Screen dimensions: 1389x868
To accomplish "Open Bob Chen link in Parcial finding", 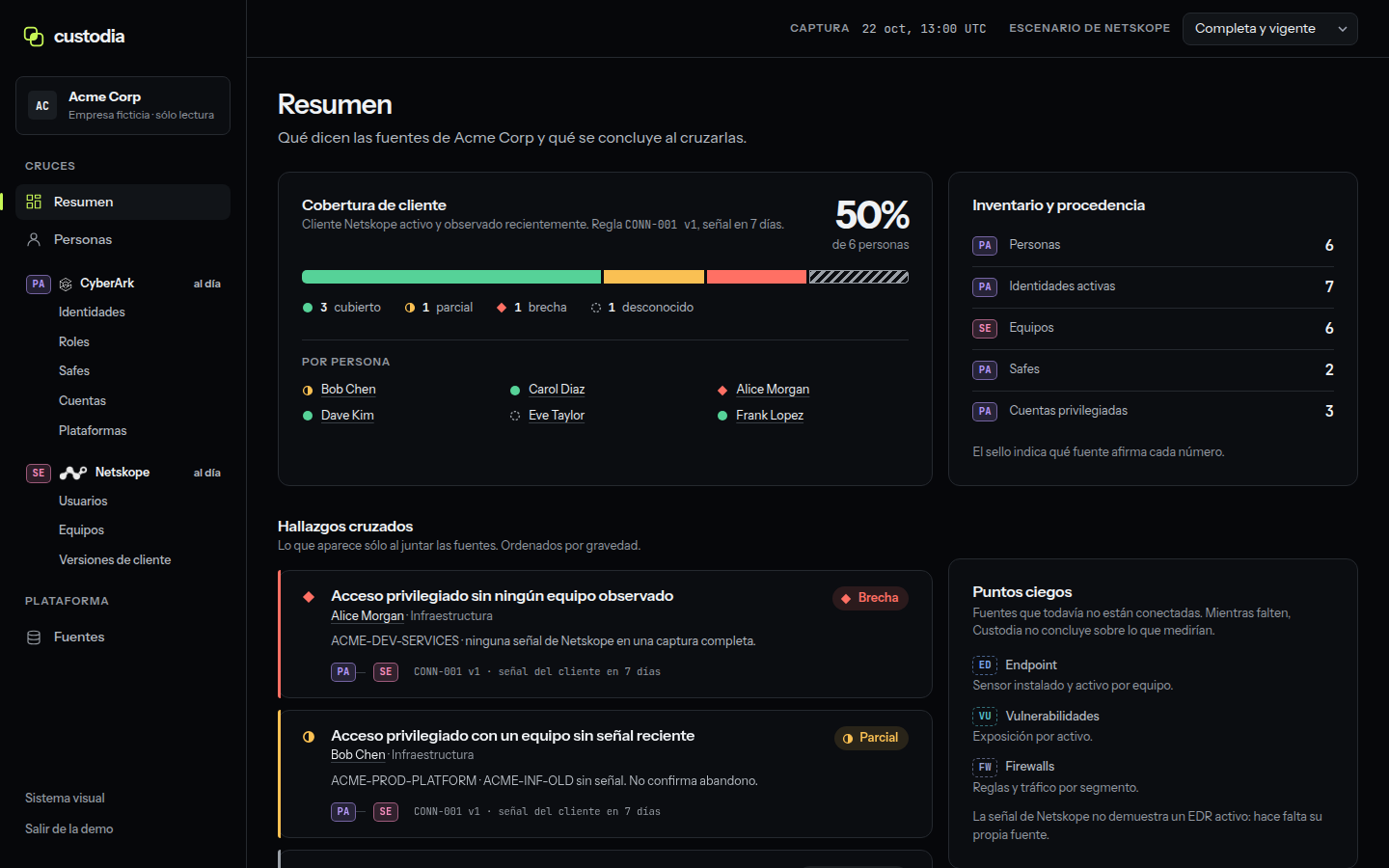I will (x=358, y=755).
